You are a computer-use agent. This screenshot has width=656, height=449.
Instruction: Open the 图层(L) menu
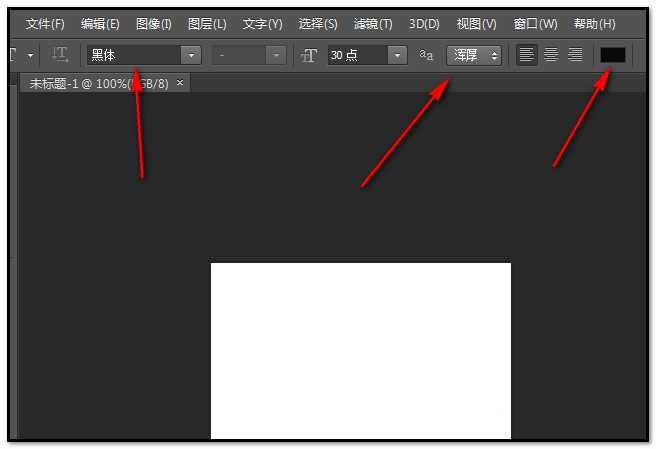pyautogui.click(x=207, y=24)
